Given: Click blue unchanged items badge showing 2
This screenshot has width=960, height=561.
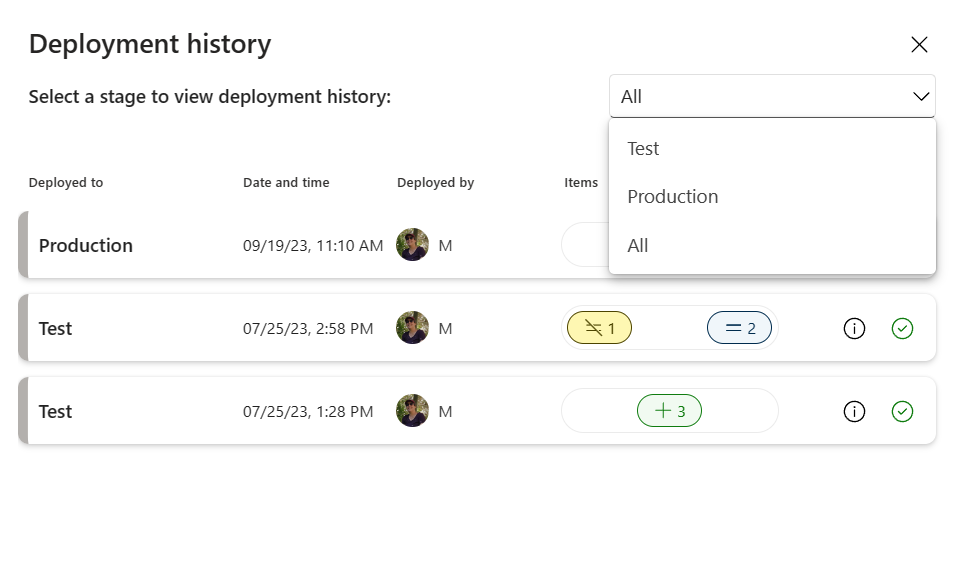Looking at the screenshot, I should click(x=739, y=328).
